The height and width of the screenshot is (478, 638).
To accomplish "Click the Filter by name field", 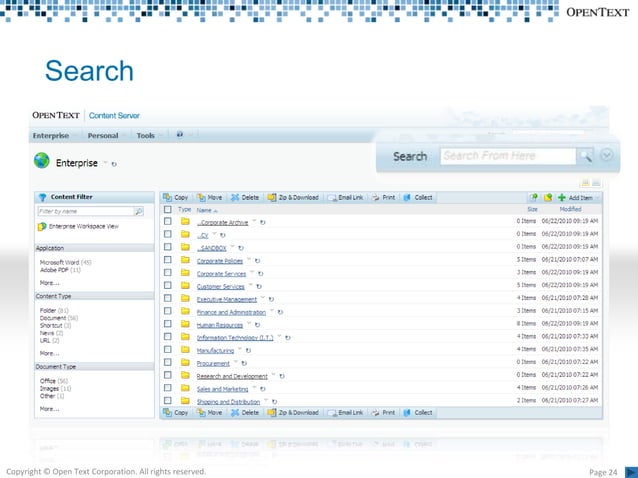I will [x=86, y=211].
